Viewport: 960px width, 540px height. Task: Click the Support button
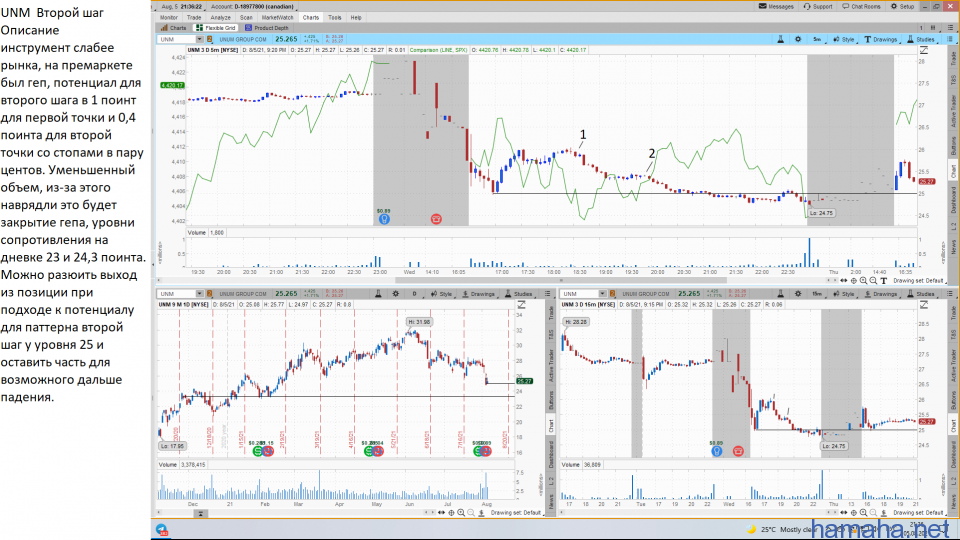coord(818,6)
